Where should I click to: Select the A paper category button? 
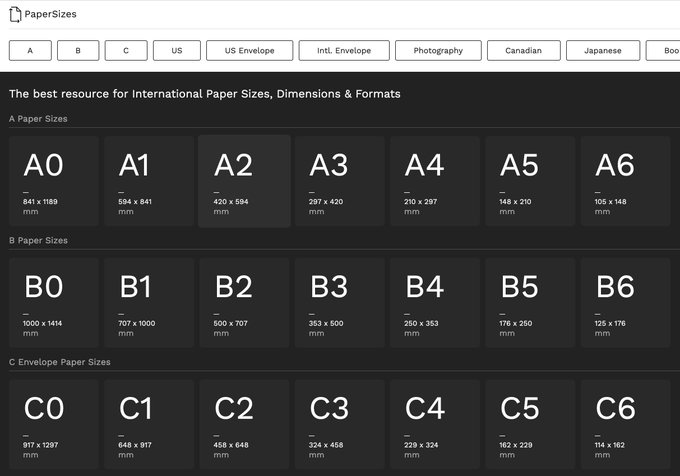point(30,50)
